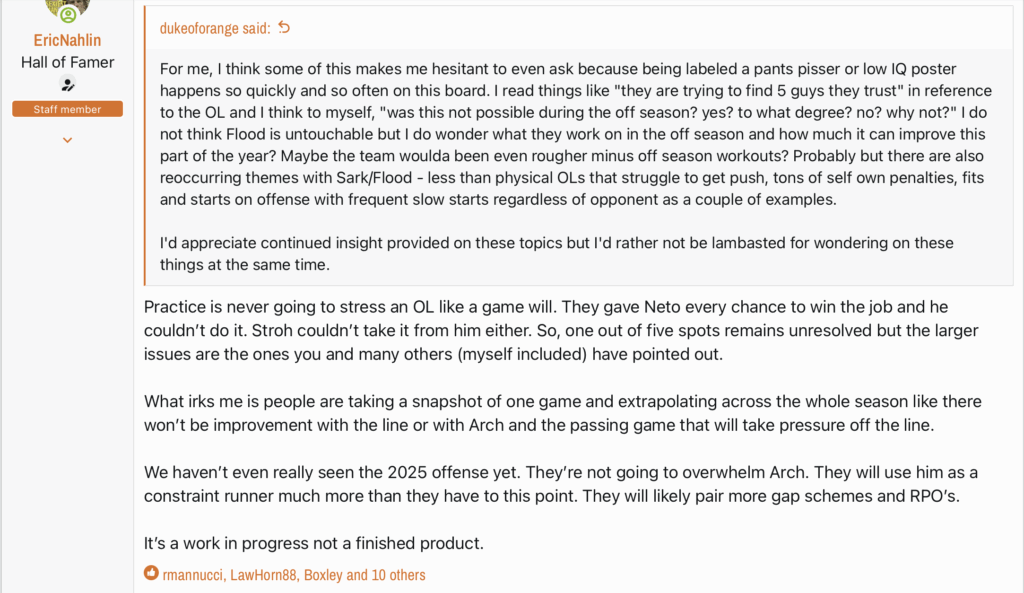Click the return arrow beside dukeoforange said
Image resolution: width=1024 pixels, height=593 pixels.
pyautogui.click(x=284, y=27)
